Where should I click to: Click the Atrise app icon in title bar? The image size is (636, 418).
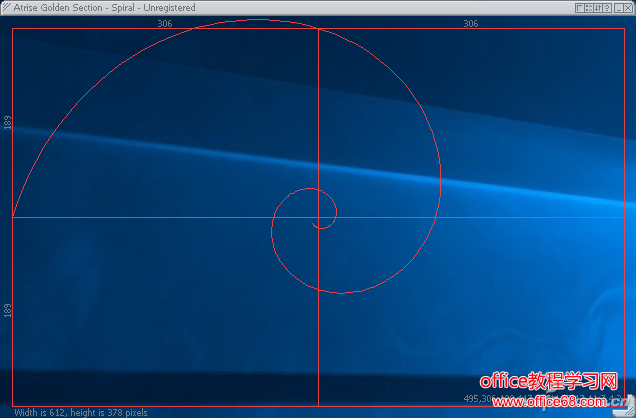pyautogui.click(x=6, y=7)
